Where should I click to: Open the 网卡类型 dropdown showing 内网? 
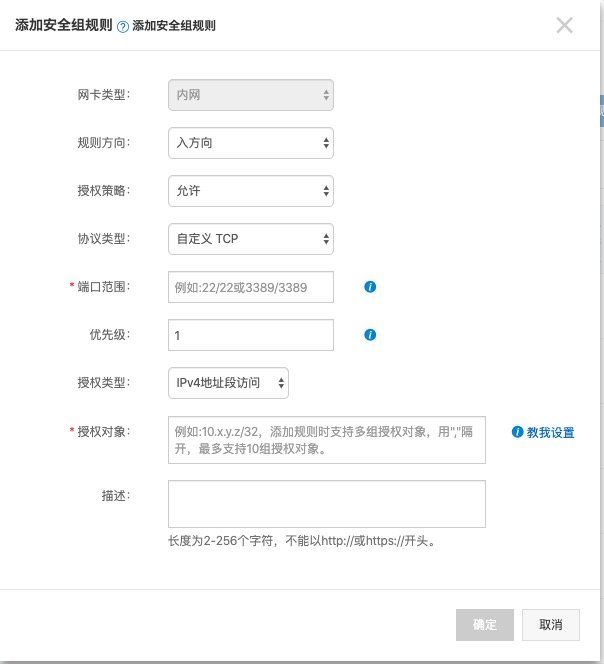coord(251,95)
